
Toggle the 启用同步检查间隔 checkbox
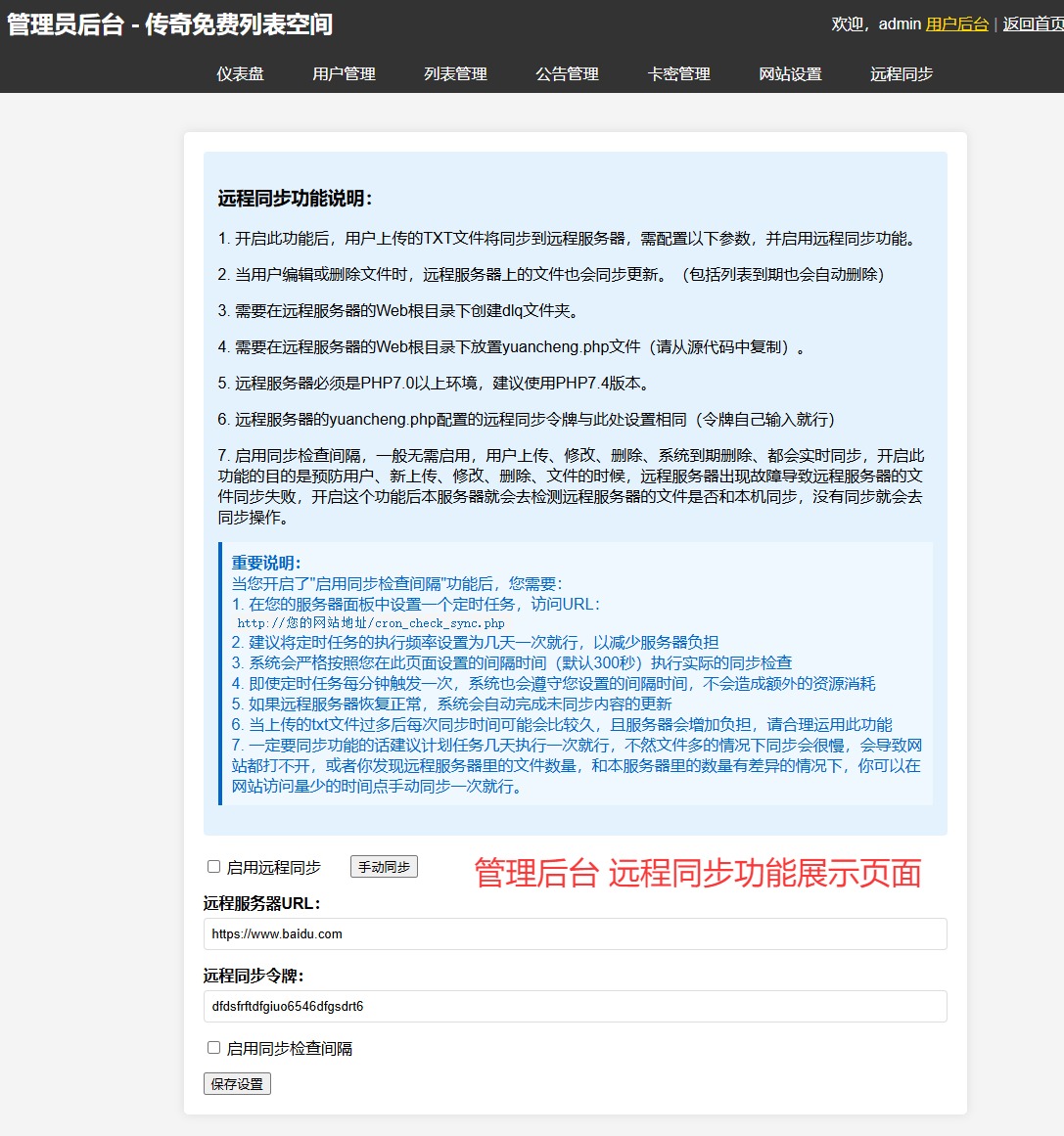click(213, 1048)
